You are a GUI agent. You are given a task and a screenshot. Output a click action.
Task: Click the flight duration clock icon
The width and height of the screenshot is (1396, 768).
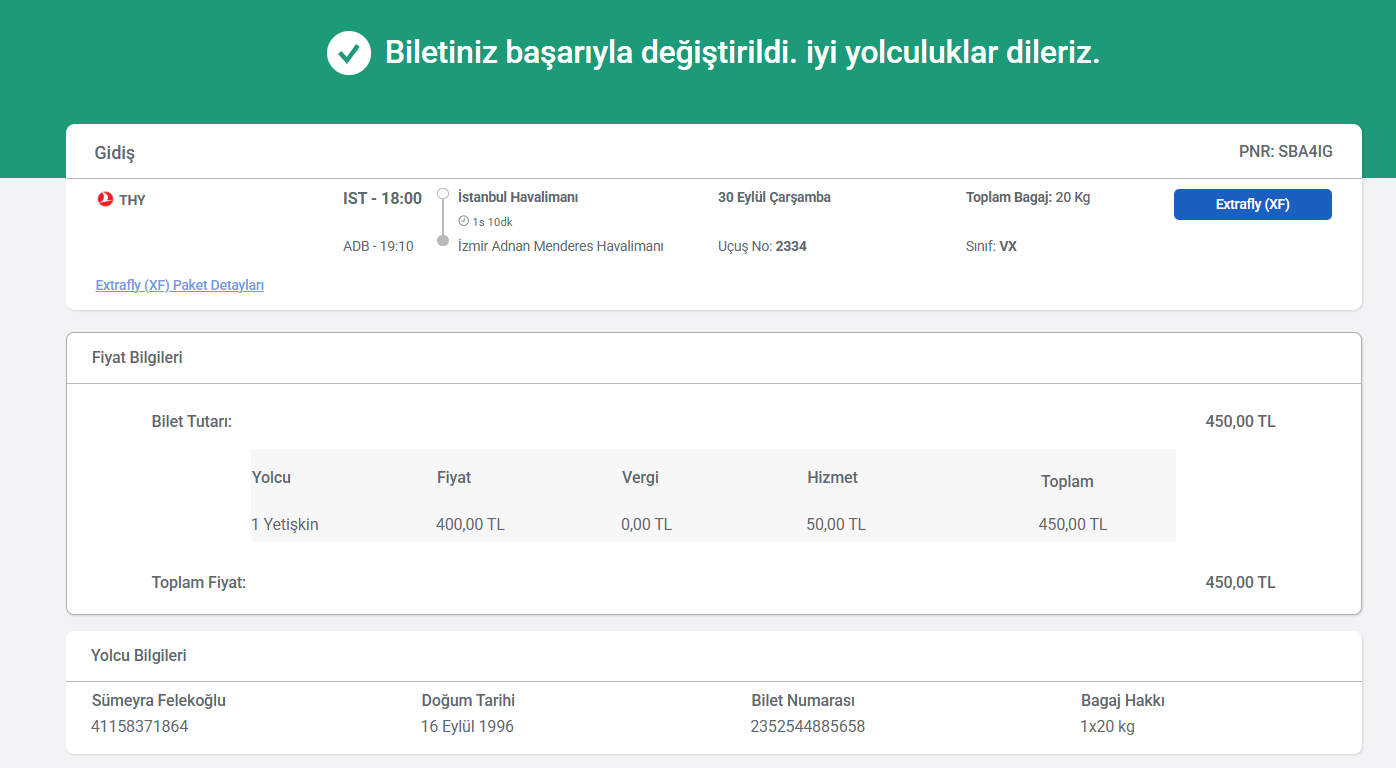point(463,221)
